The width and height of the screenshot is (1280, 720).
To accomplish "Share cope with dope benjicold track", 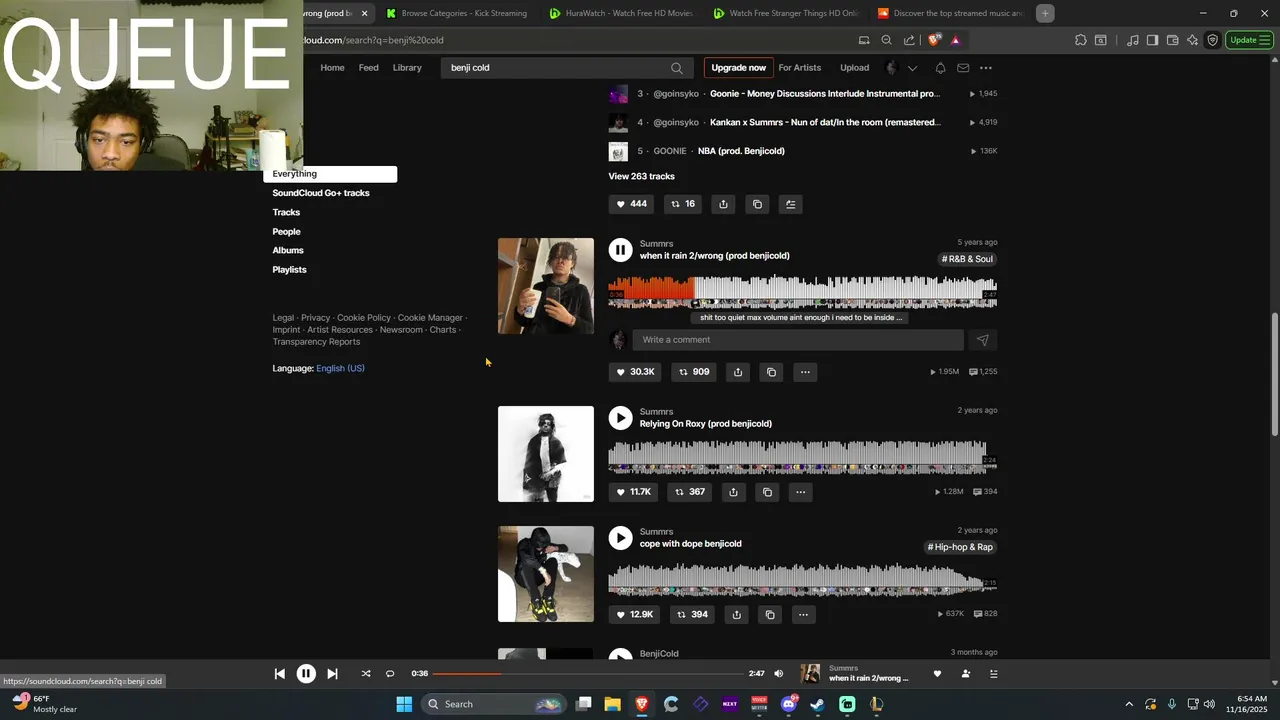I will [736, 614].
